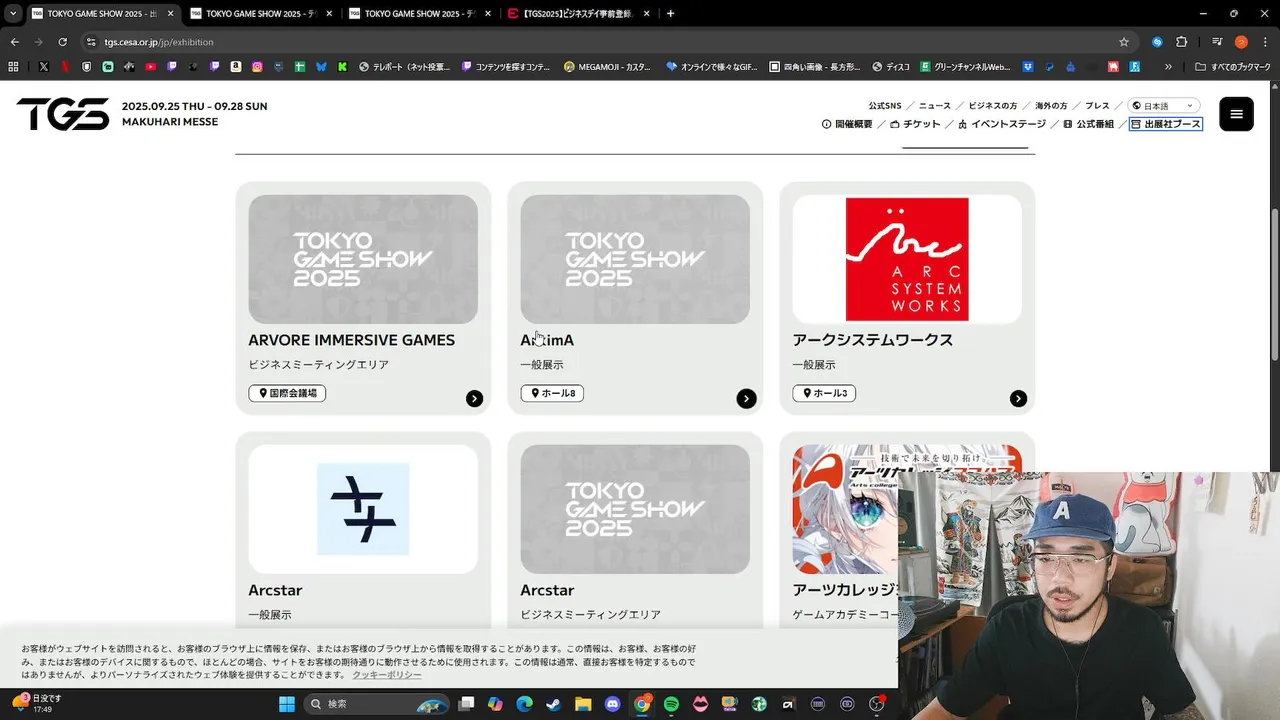Open the Instagram bookmark
This screenshot has height=720, width=1280.
point(257,67)
